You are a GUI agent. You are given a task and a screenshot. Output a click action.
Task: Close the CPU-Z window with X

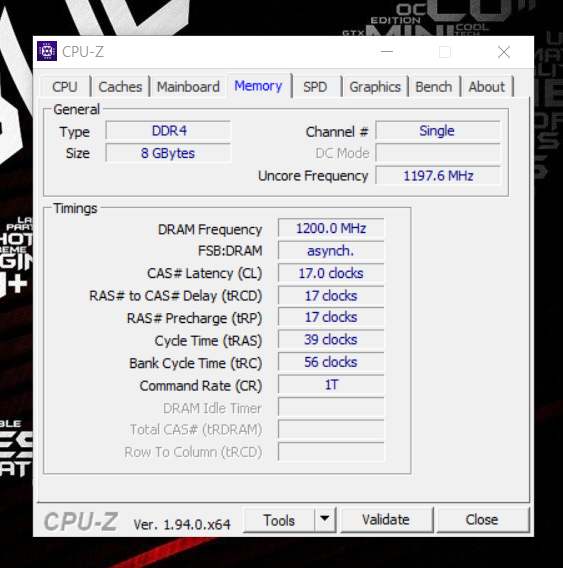504,52
